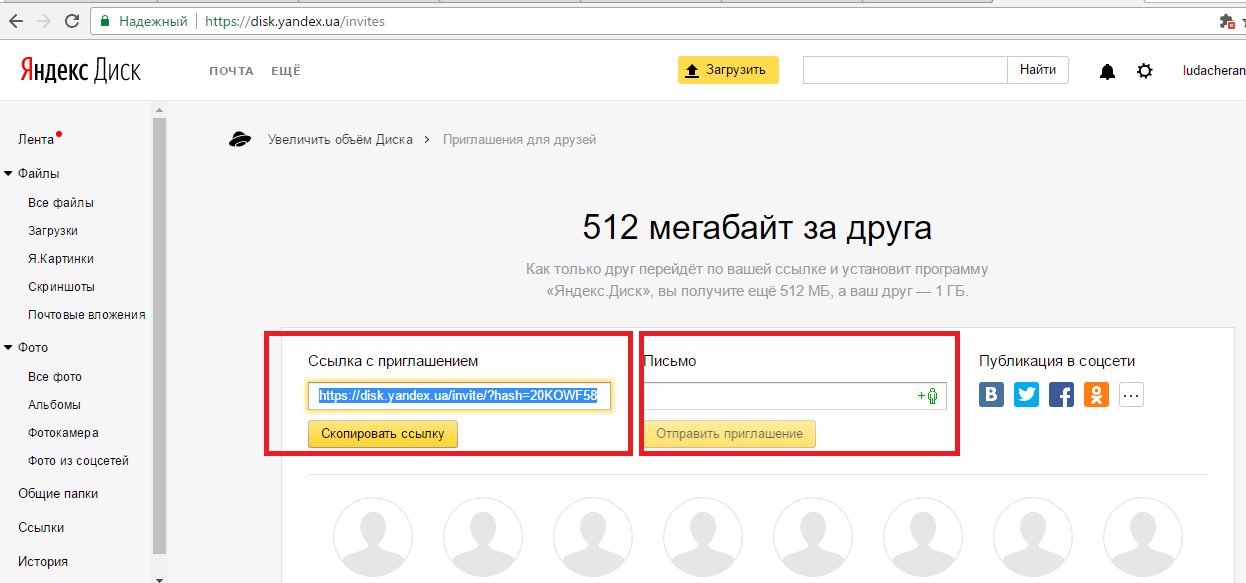Open settings gear icon
This screenshot has width=1246, height=583.
(1145, 71)
